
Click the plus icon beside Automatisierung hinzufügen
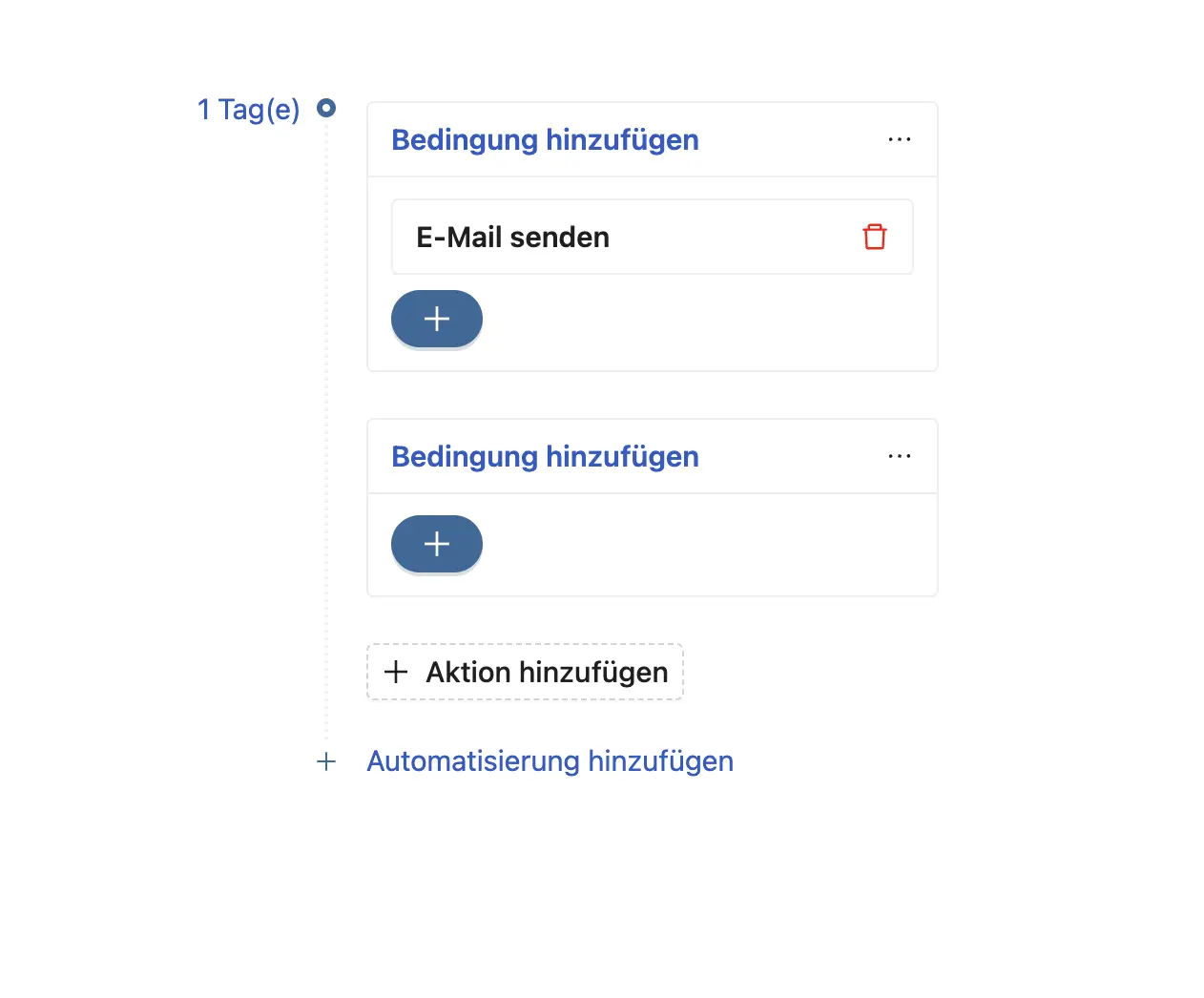pyautogui.click(x=326, y=761)
